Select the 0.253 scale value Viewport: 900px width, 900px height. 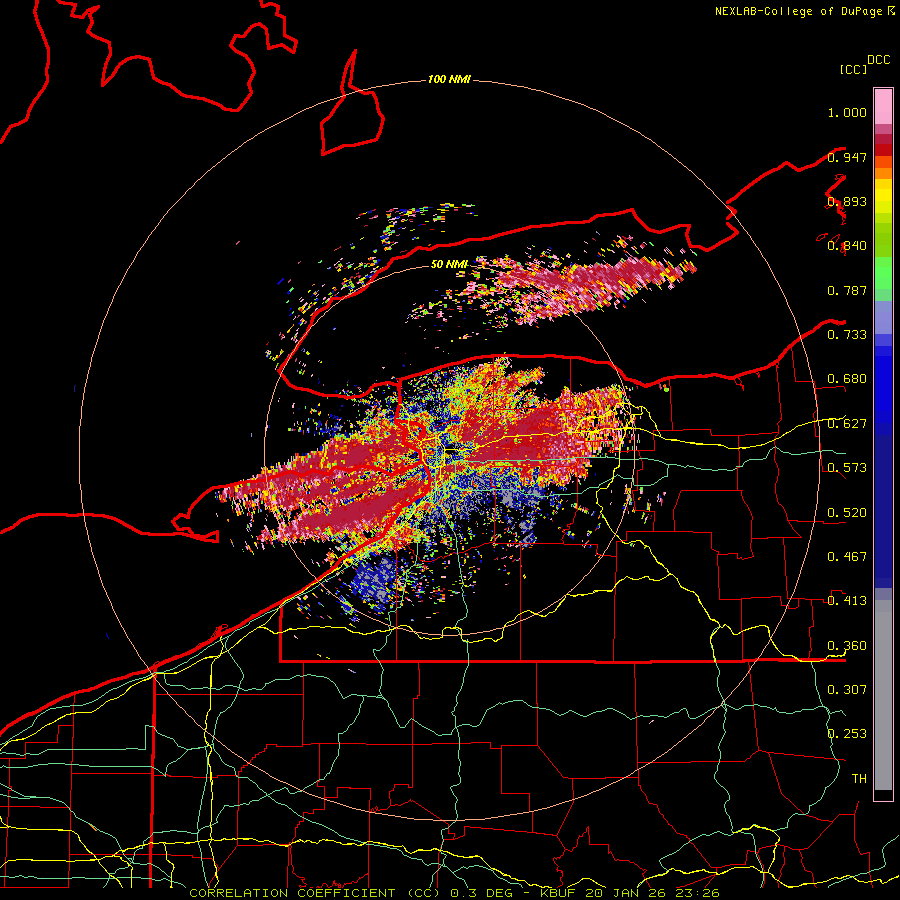[847, 734]
